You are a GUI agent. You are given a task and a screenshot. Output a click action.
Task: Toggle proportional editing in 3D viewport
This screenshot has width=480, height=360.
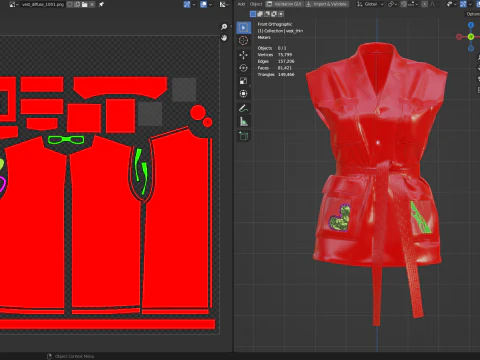[425, 4]
